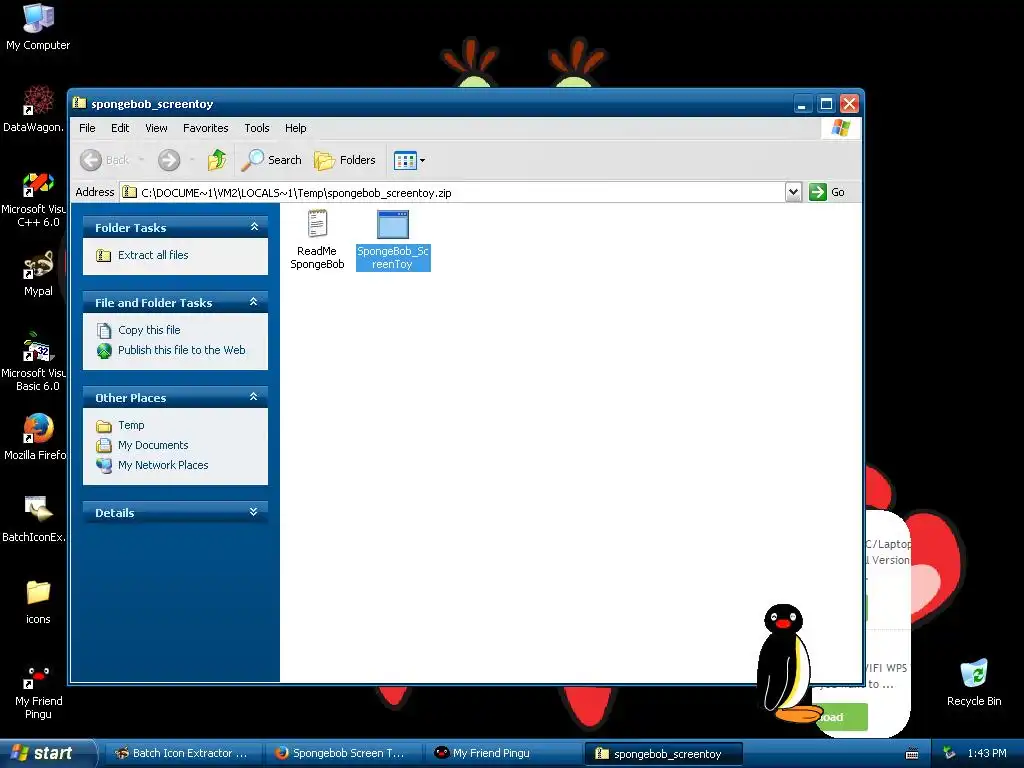Viewport: 1024px width, 768px height.
Task: Select the icons folder on desktop
Action: coord(38,601)
